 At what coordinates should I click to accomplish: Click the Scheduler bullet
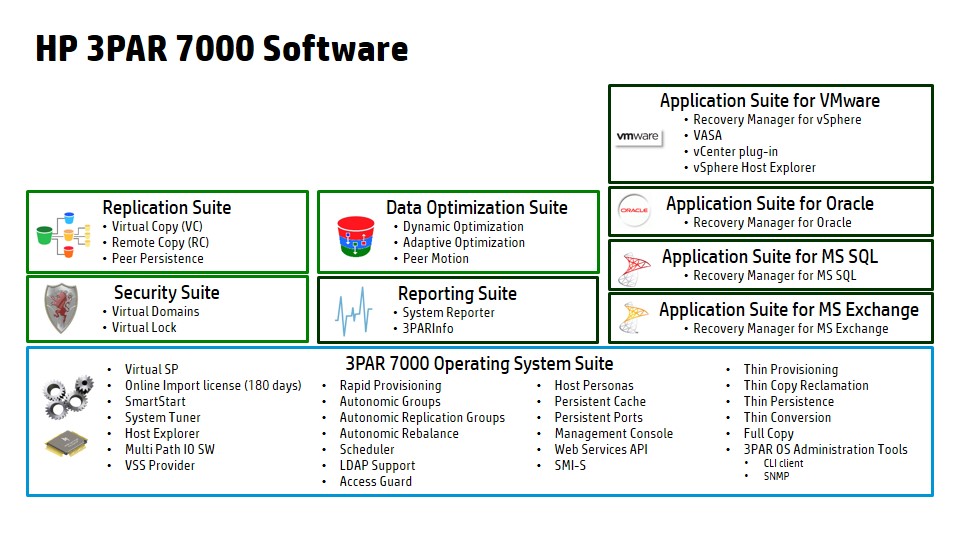(x=367, y=449)
